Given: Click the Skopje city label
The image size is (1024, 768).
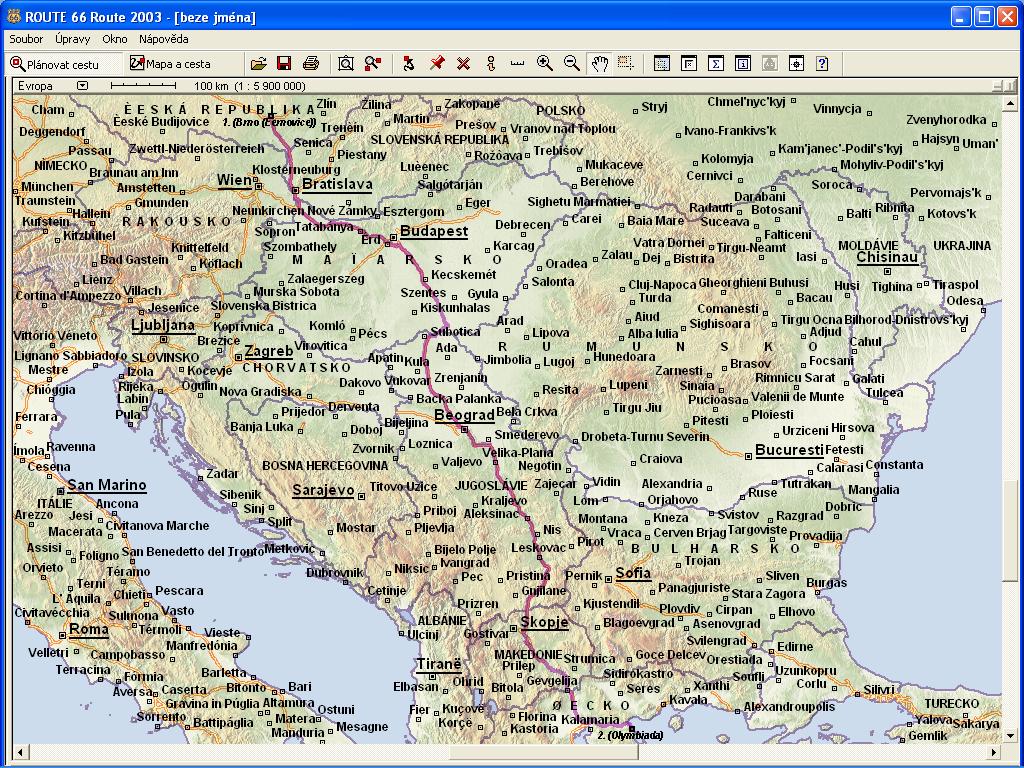Looking at the screenshot, I should 545,622.
